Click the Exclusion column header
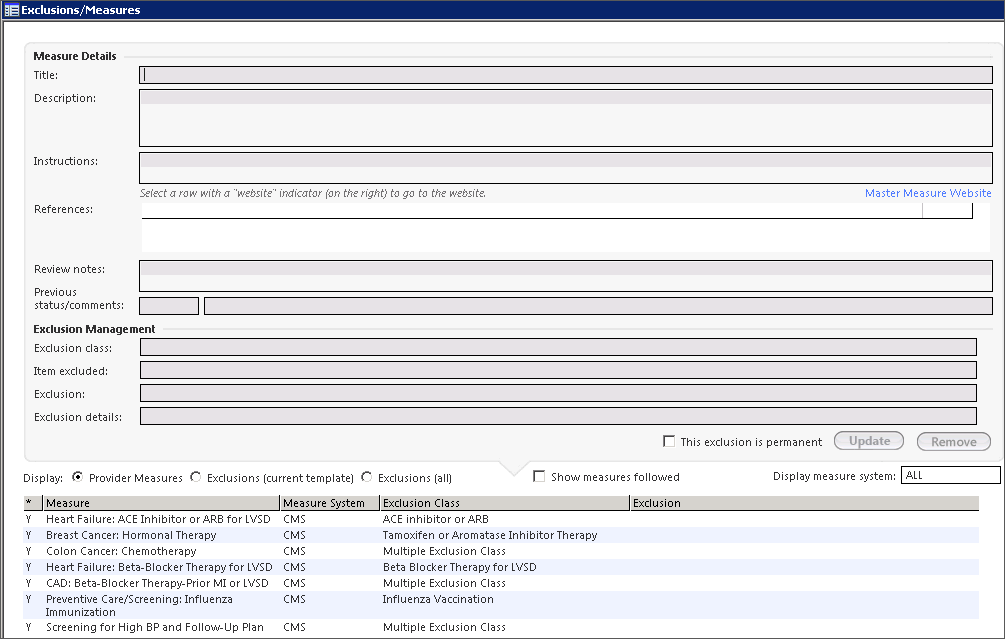This screenshot has height=639, width=1005. (x=803, y=503)
